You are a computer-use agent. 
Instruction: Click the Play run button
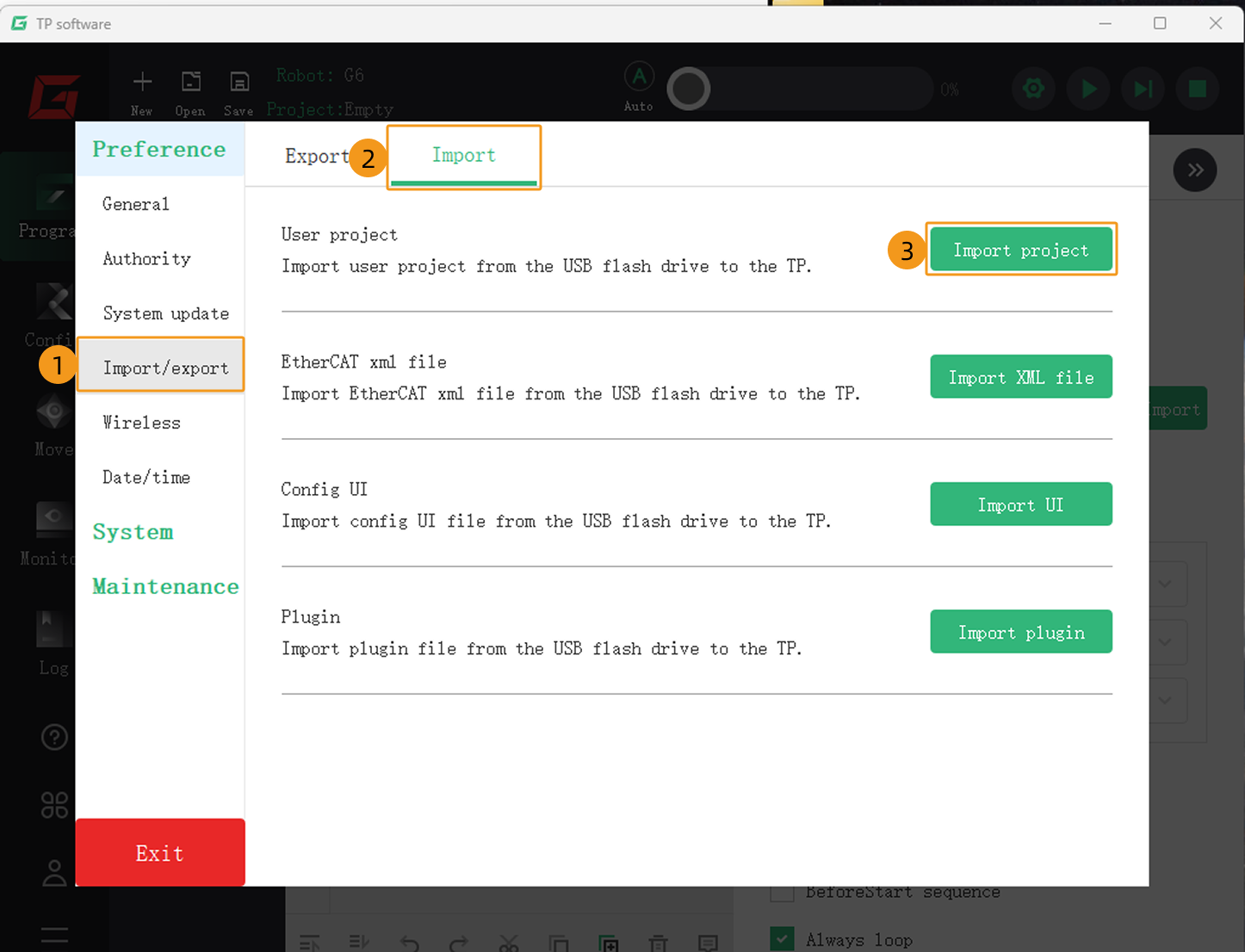coord(1088,89)
